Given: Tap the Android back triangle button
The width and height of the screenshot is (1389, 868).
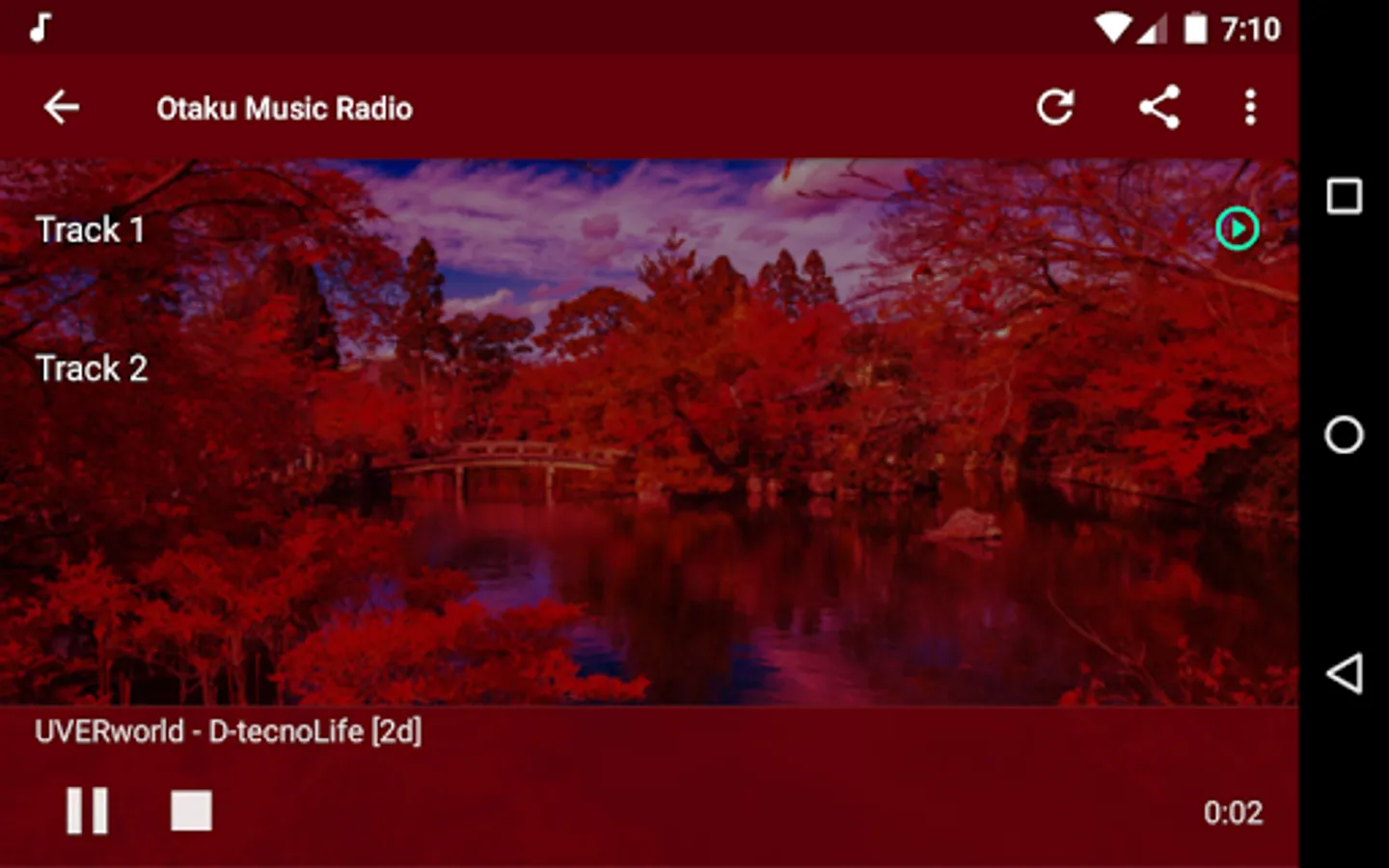Looking at the screenshot, I should pyautogui.click(x=1344, y=673).
